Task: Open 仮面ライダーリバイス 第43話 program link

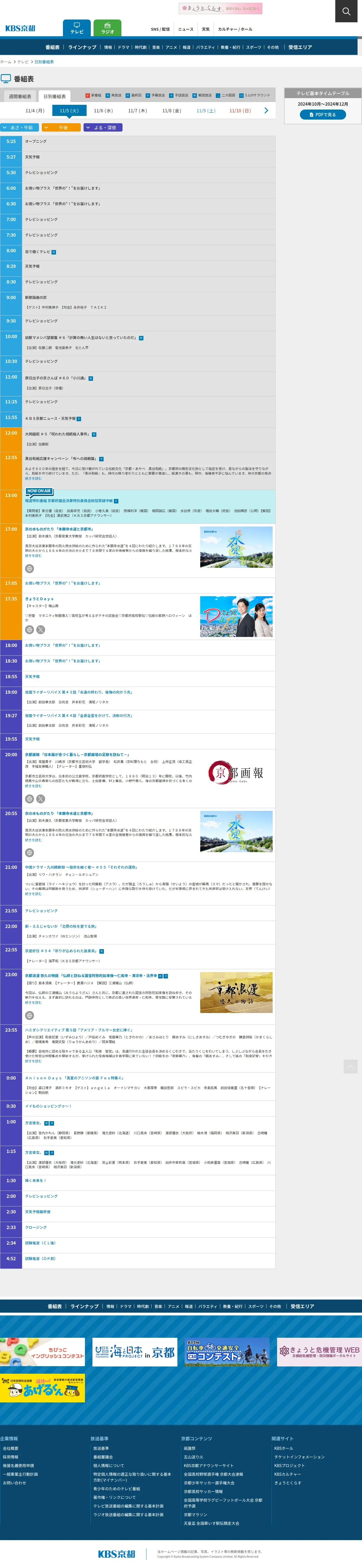Action: (79, 692)
